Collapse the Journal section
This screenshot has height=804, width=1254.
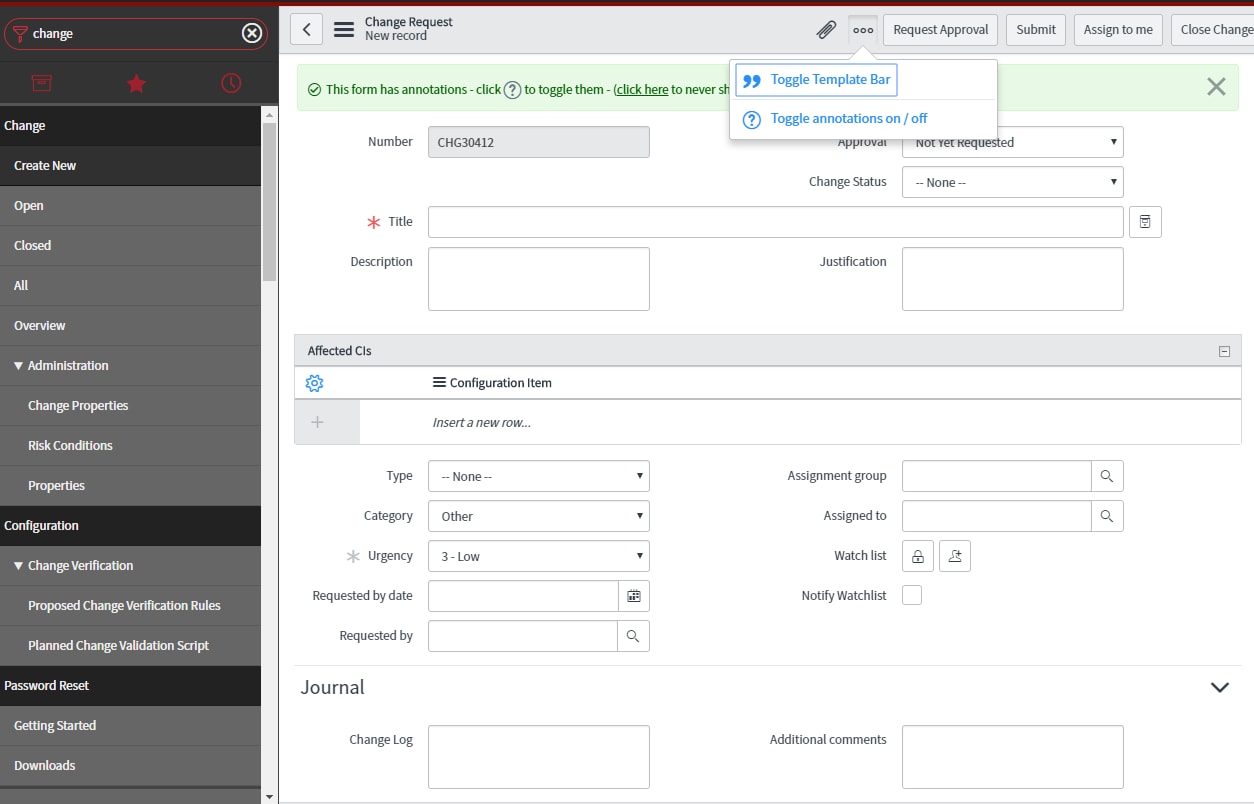pos(1219,688)
